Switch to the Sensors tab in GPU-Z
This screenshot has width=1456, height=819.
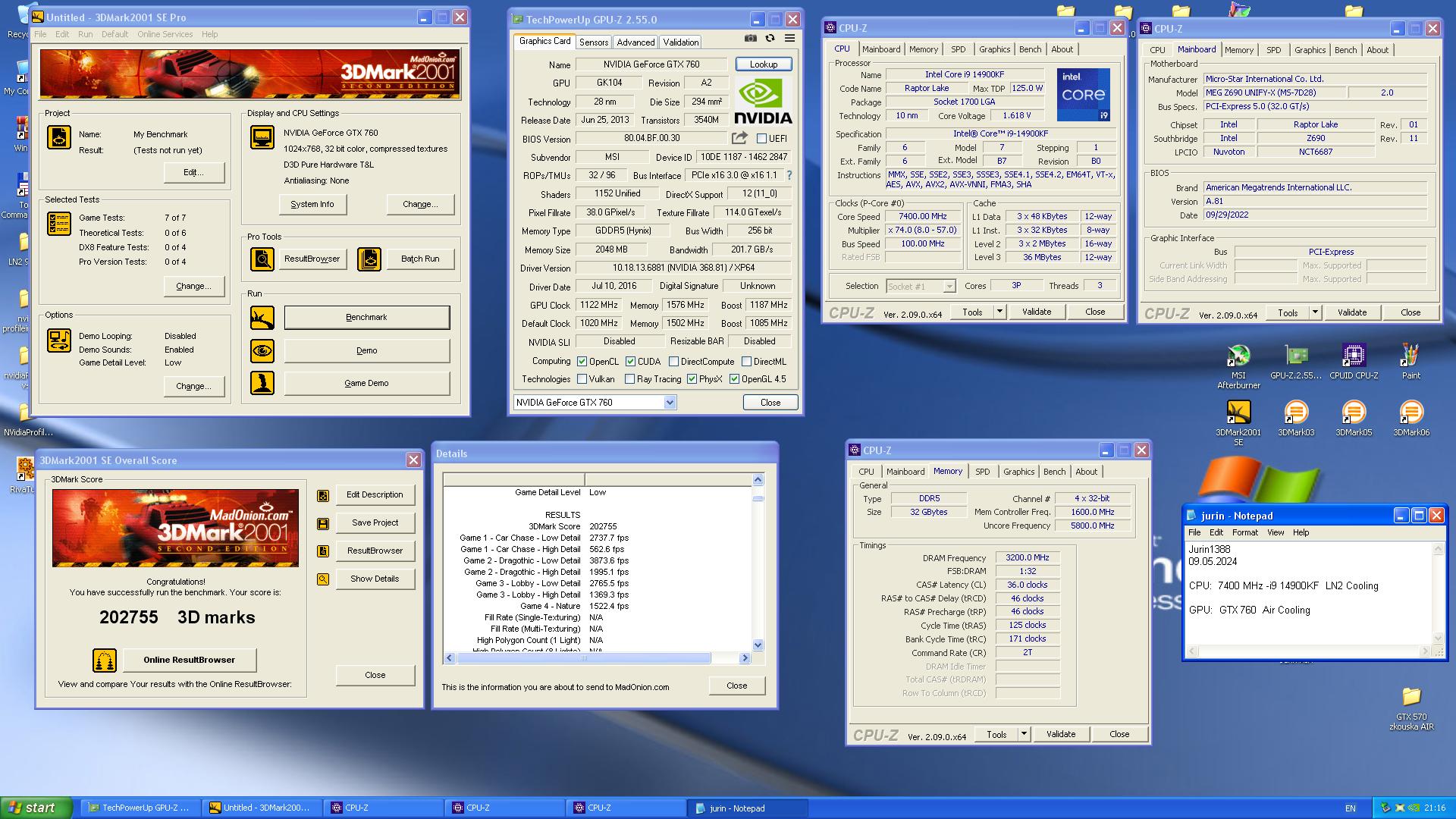point(594,42)
